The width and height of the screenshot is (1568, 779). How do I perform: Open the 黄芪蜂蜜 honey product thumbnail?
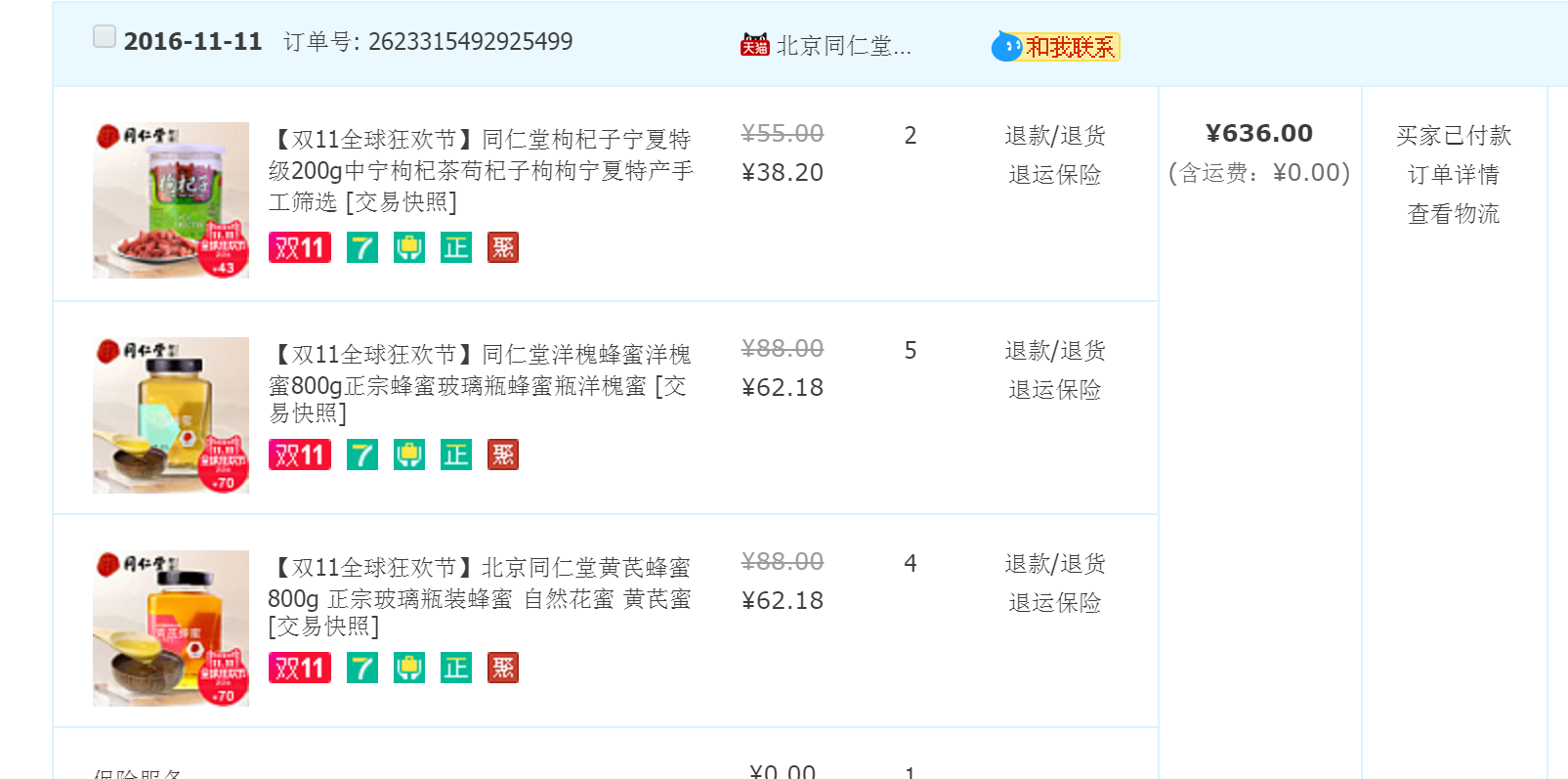coord(171,628)
